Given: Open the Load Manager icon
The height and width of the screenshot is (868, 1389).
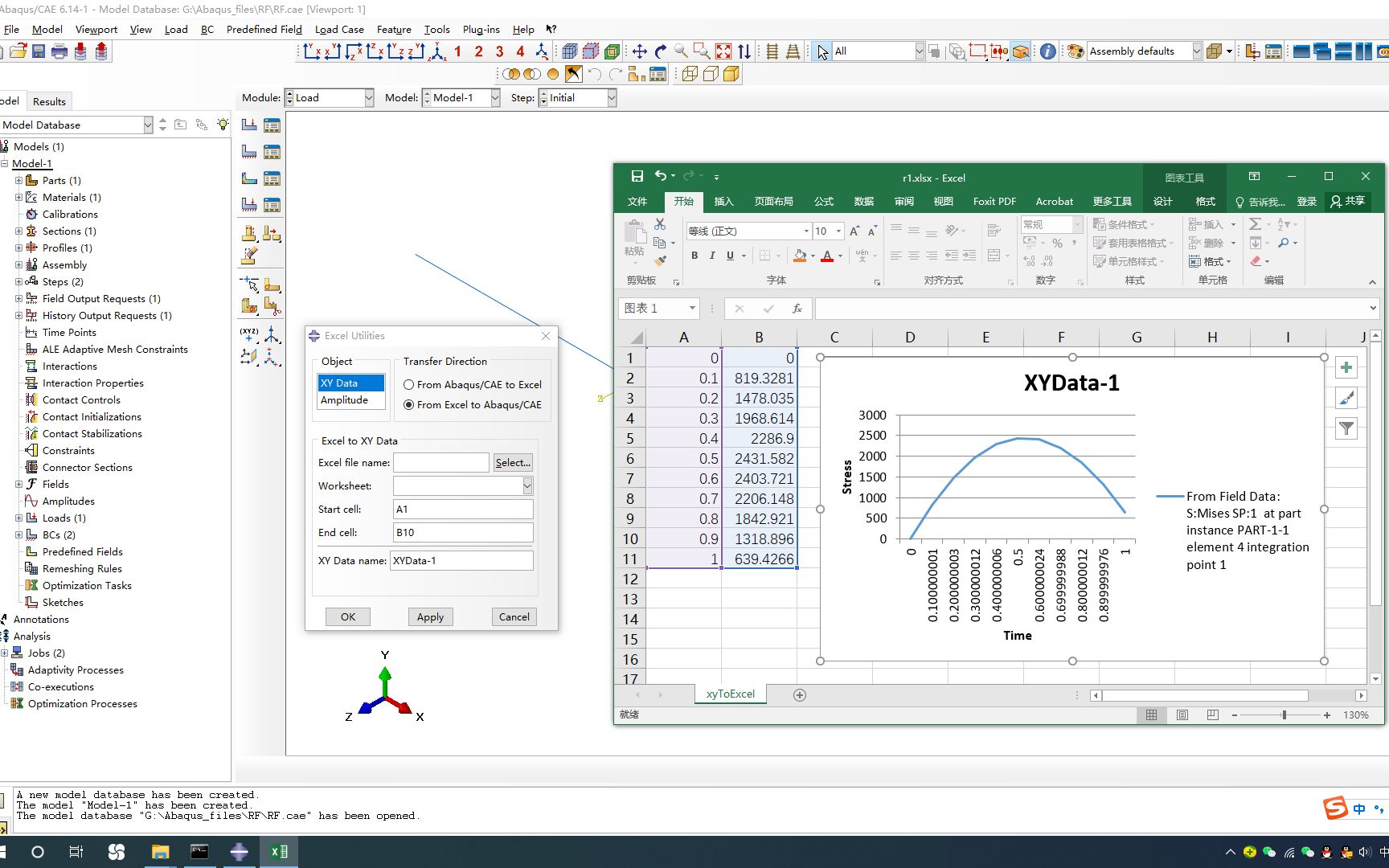Looking at the screenshot, I should click(x=272, y=125).
